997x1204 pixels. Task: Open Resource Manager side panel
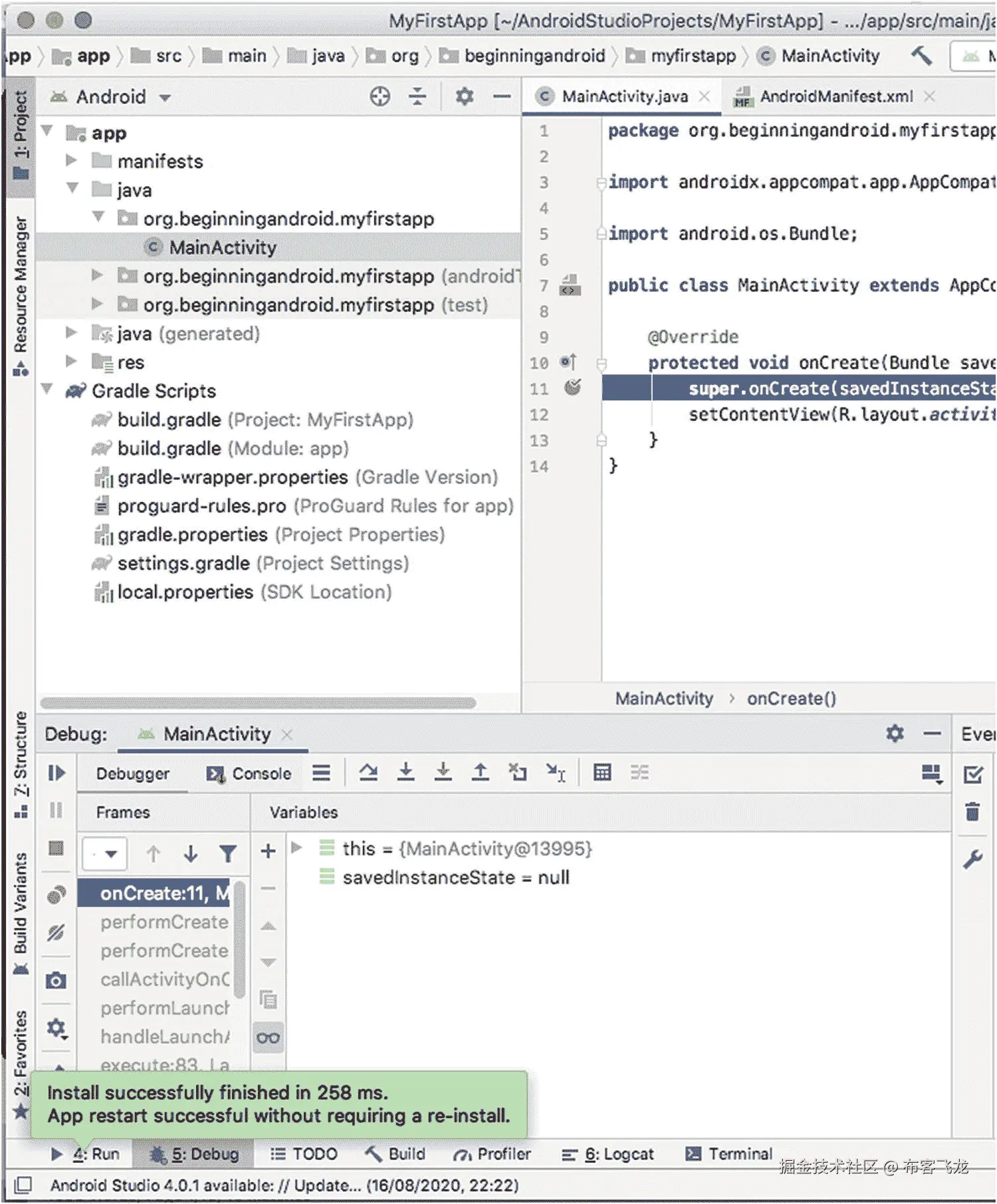[21, 295]
